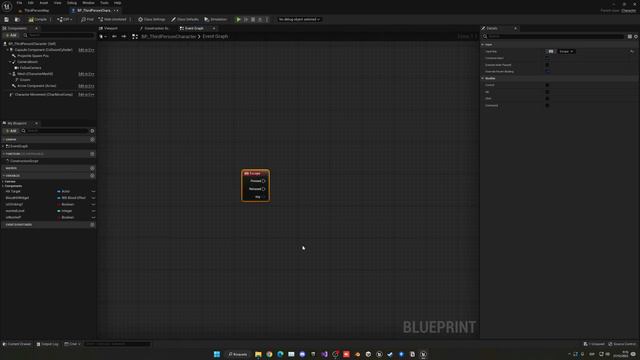This screenshot has width=640, height=360.
Task: Open the Edit menu
Action: 31,3
